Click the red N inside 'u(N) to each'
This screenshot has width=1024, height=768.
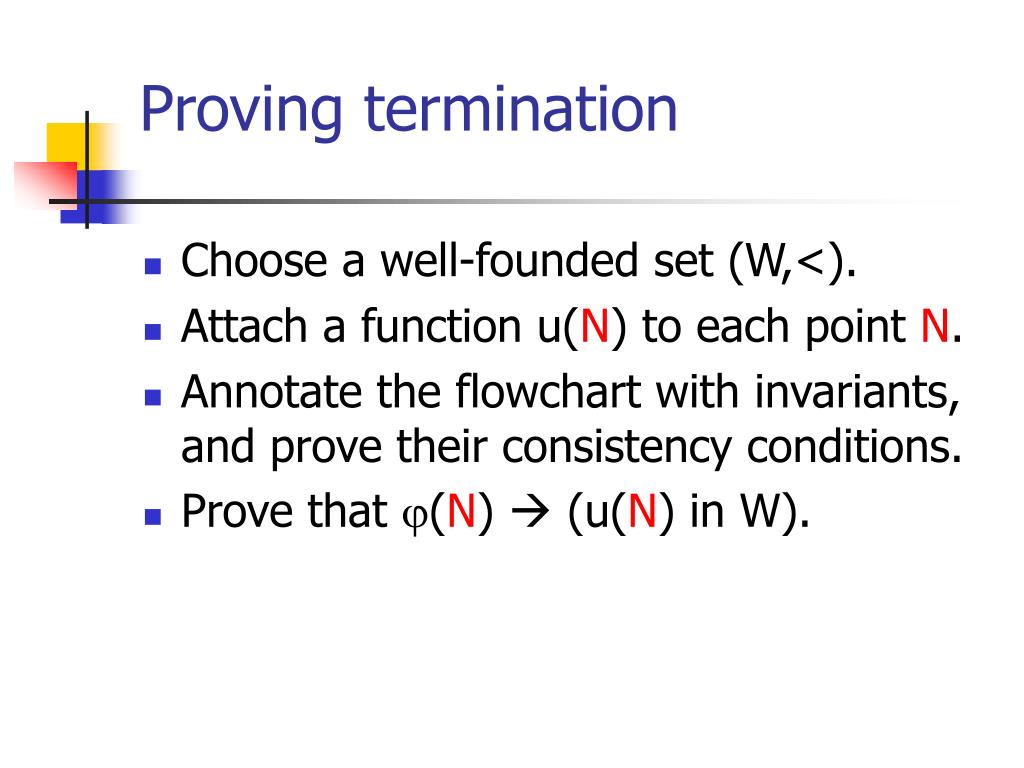[x=594, y=326]
